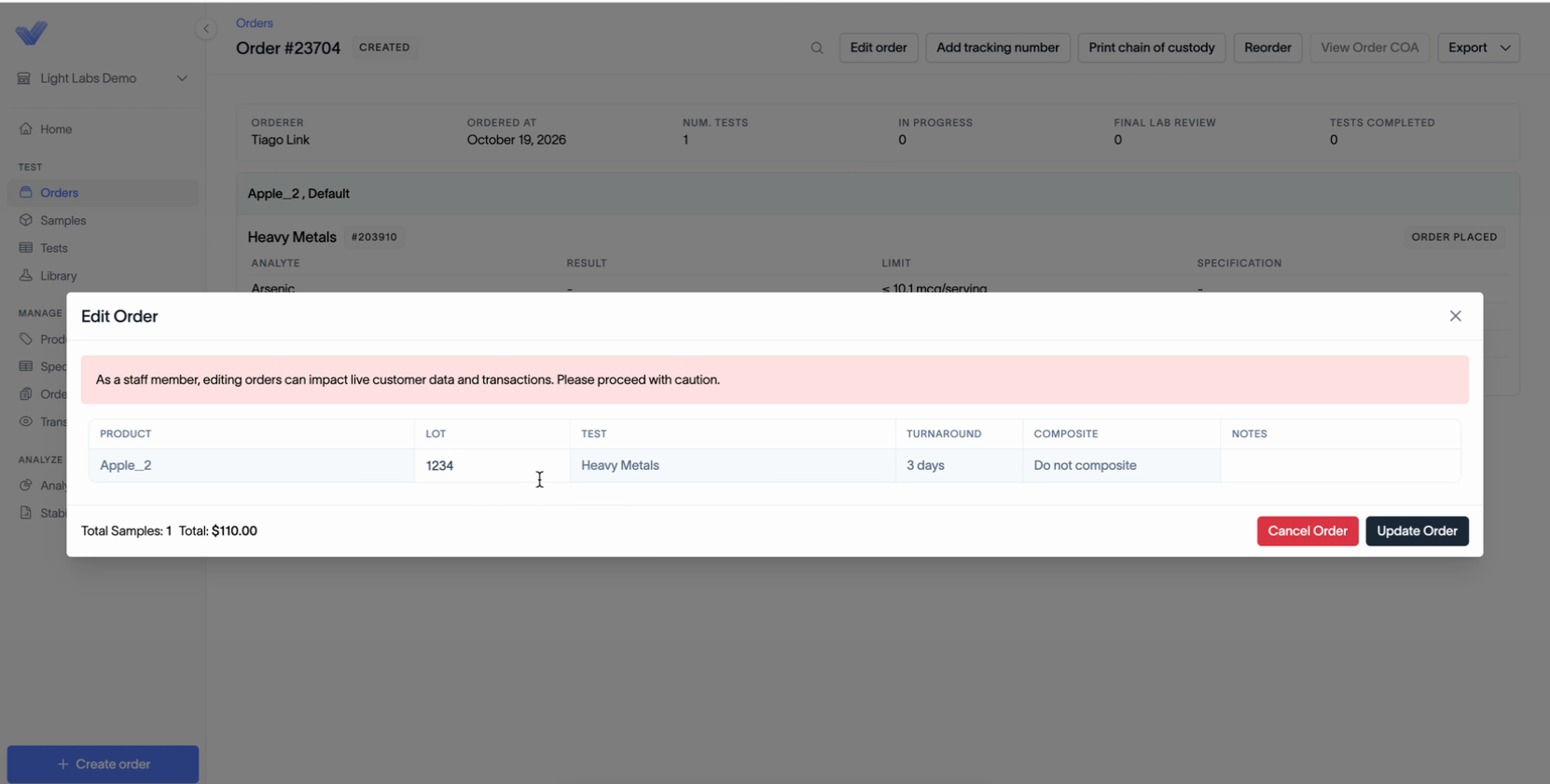Click the store icon beside Light Labs Demo

click(24, 78)
